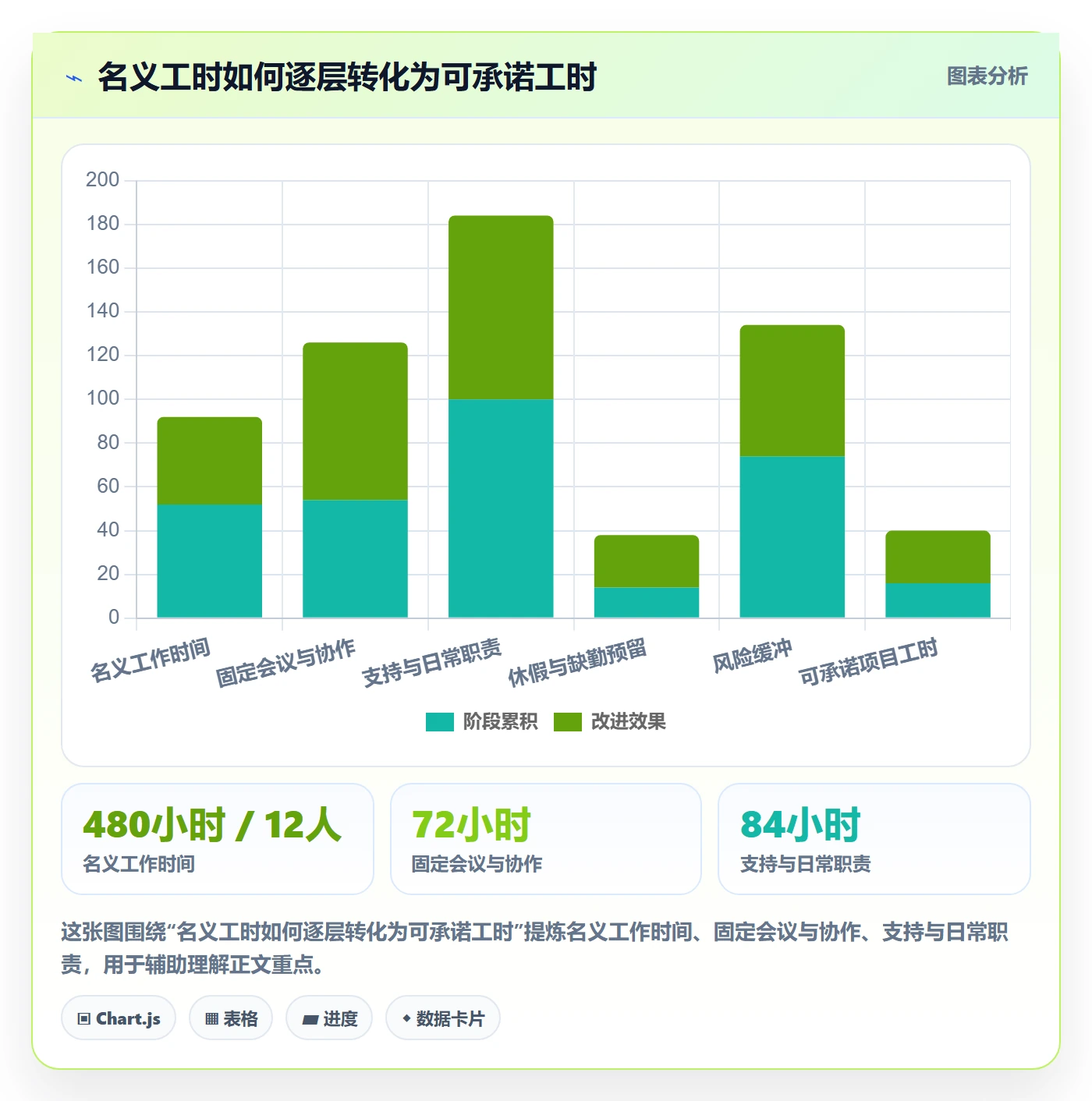
Task: Click the 固定会议与协作 x-axis label
Action: click(x=285, y=663)
